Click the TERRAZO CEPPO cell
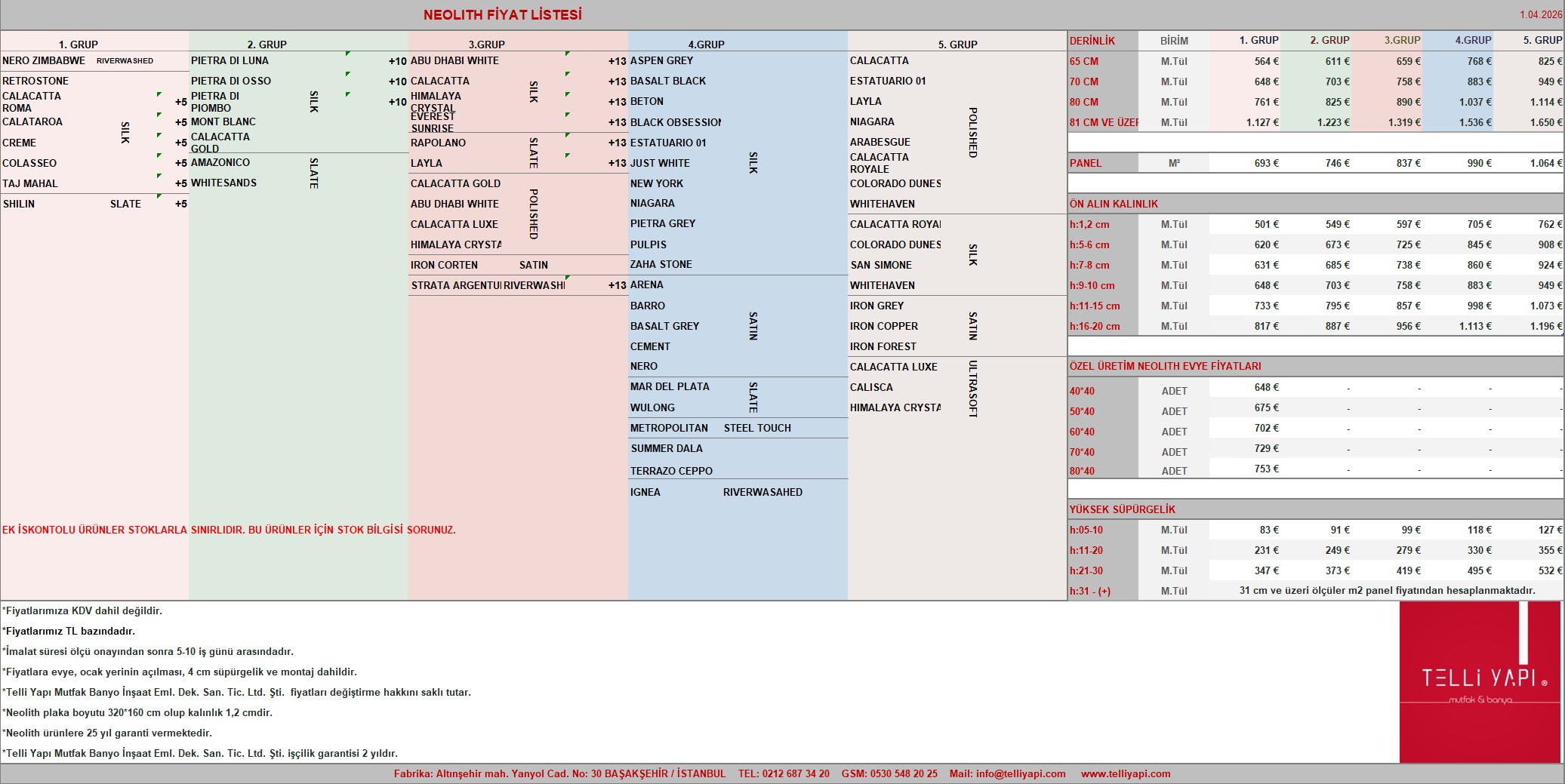The height and width of the screenshot is (784, 1565). coord(672,471)
